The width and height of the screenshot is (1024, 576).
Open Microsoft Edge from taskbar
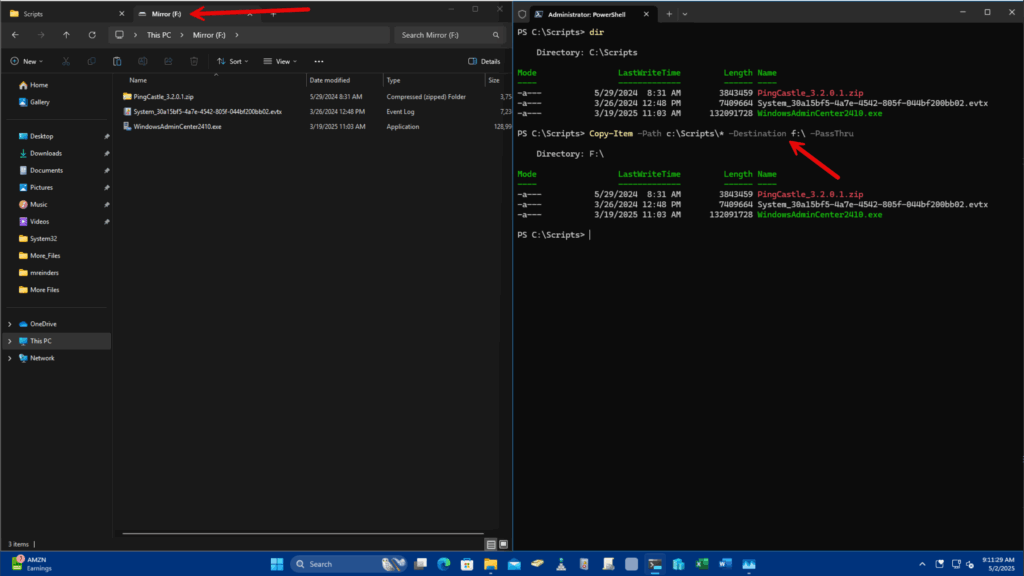pos(443,564)
